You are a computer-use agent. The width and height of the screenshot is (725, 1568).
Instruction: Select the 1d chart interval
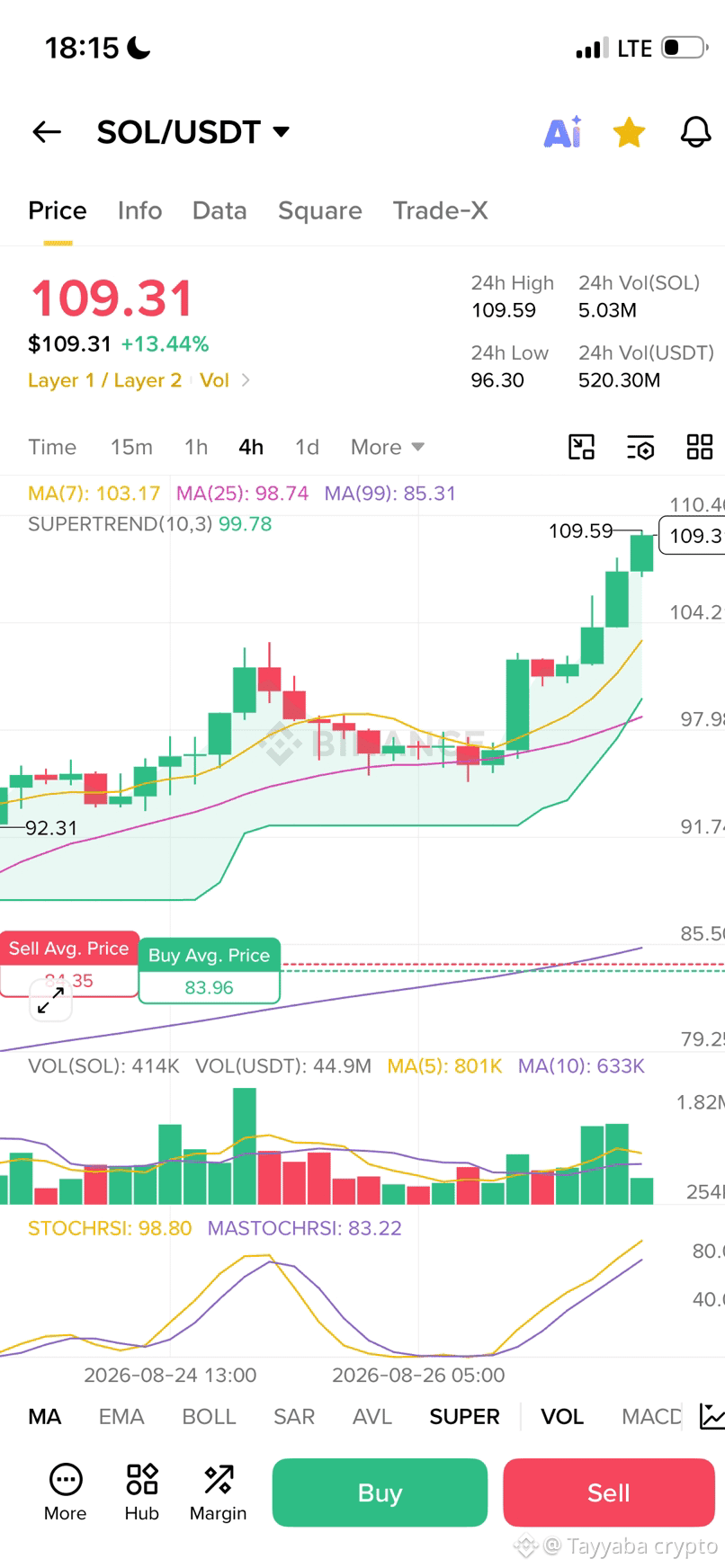coord(307,447)
